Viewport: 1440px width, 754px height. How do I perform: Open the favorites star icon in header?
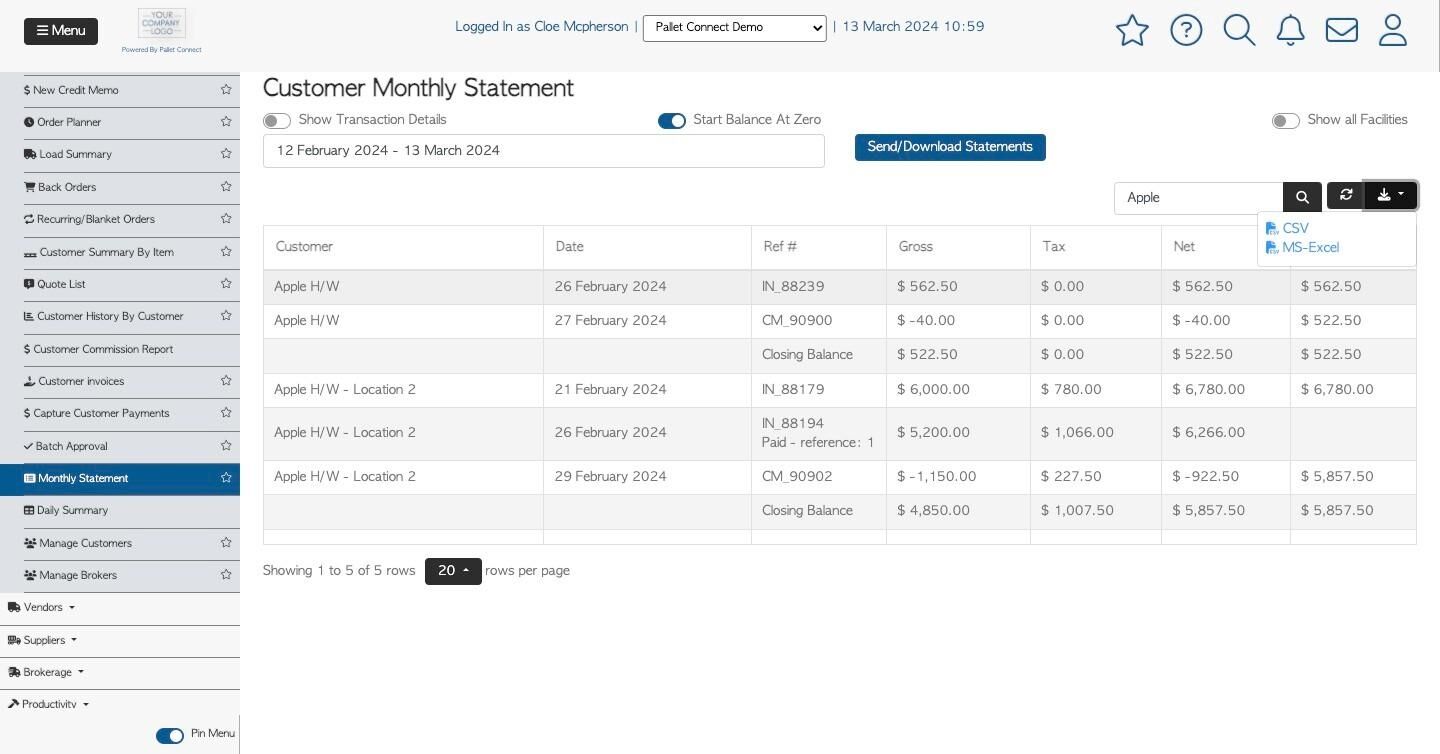pyautogui.click(x=1132, y=30)
